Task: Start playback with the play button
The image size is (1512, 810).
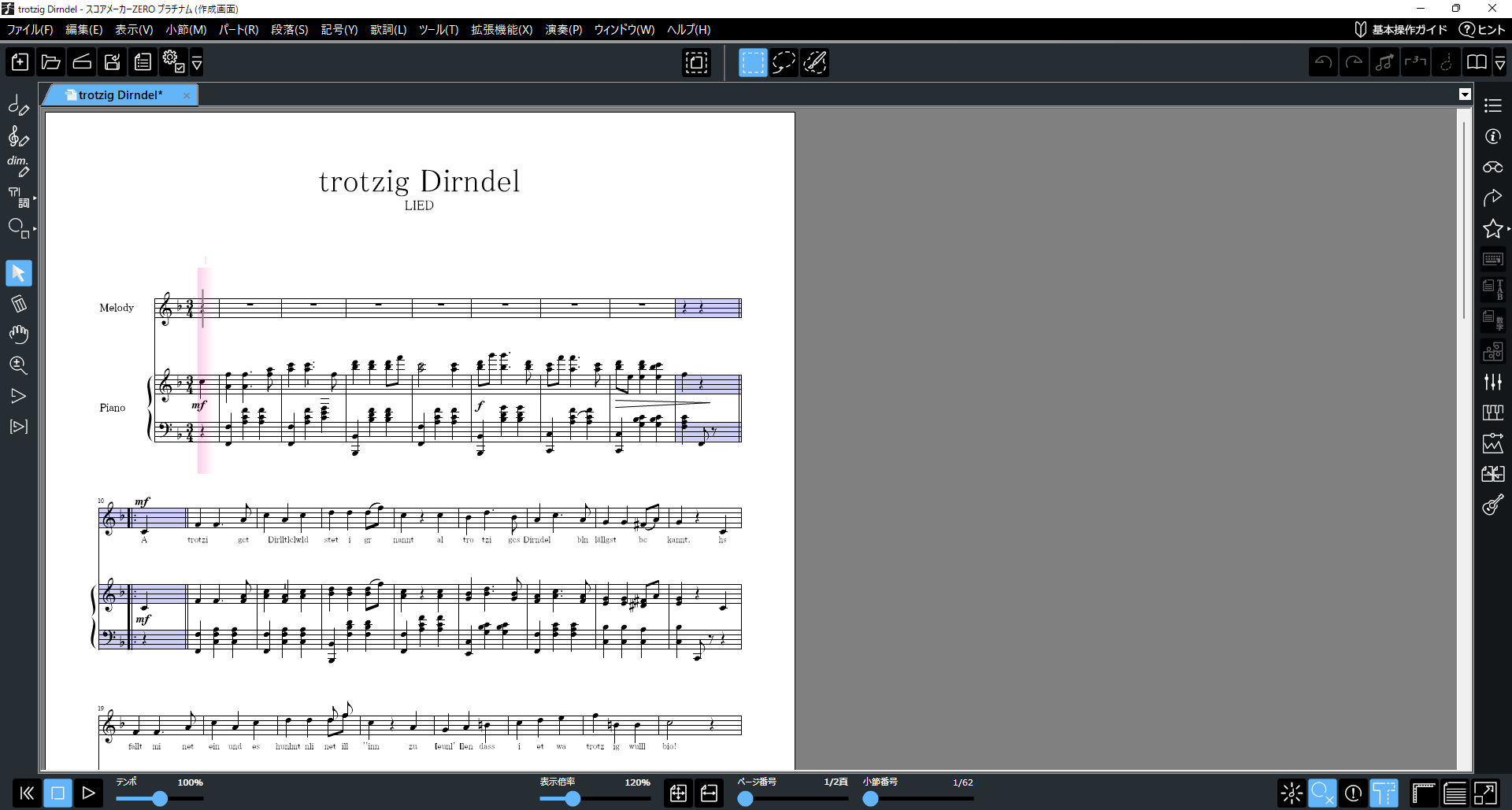Action: coord(88,793)
